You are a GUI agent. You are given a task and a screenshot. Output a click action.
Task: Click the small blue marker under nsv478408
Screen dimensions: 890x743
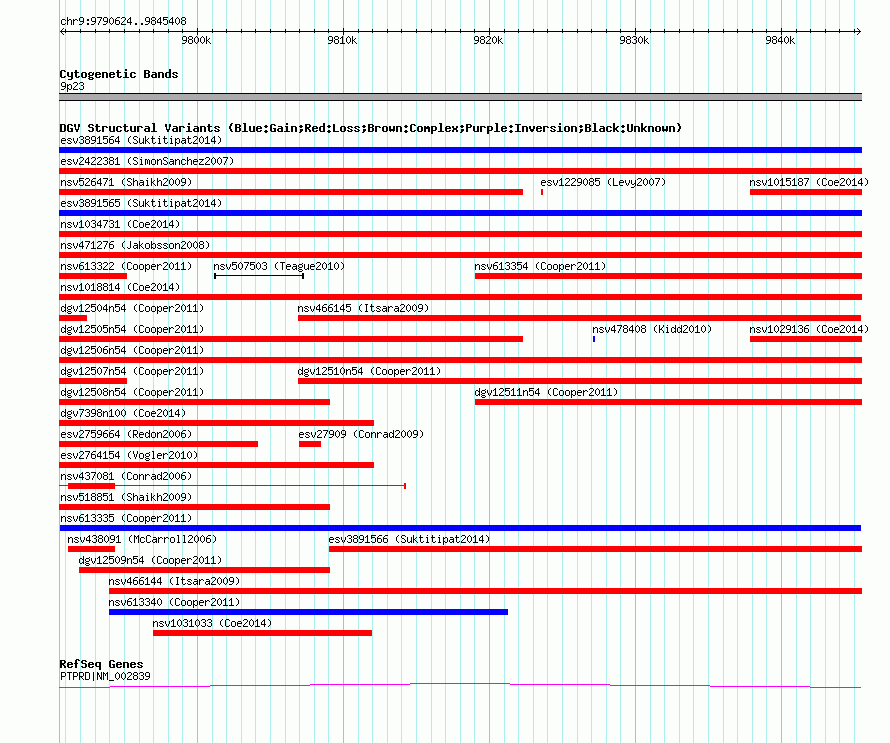tap(594, 339)
